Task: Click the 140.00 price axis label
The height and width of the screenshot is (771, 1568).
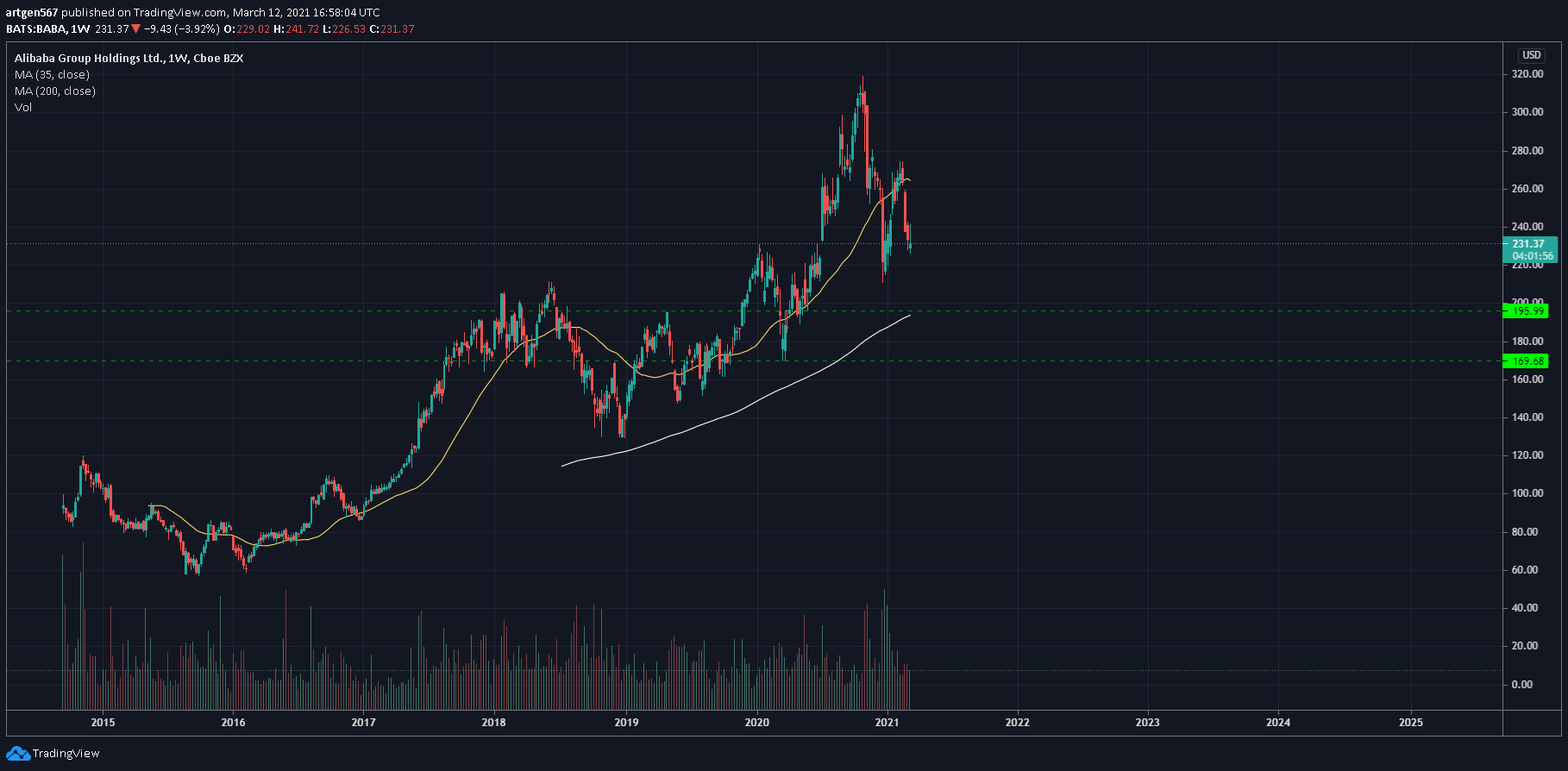Action: pos(1527,417)
